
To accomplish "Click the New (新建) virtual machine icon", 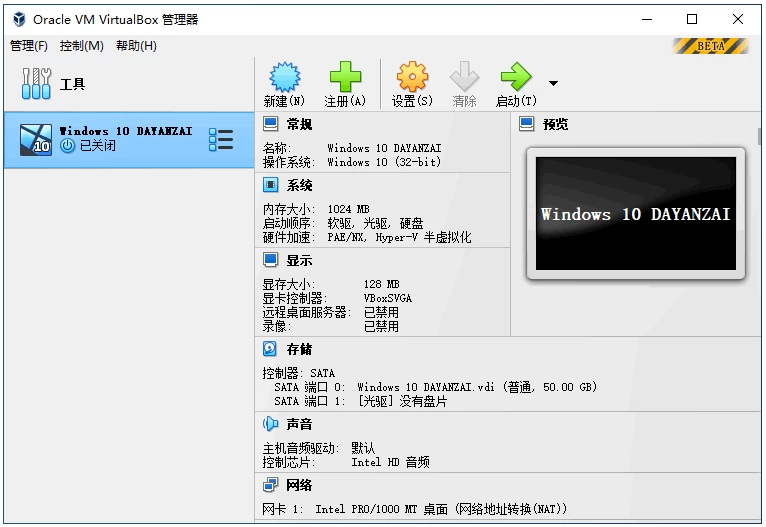I will [284, 78].
